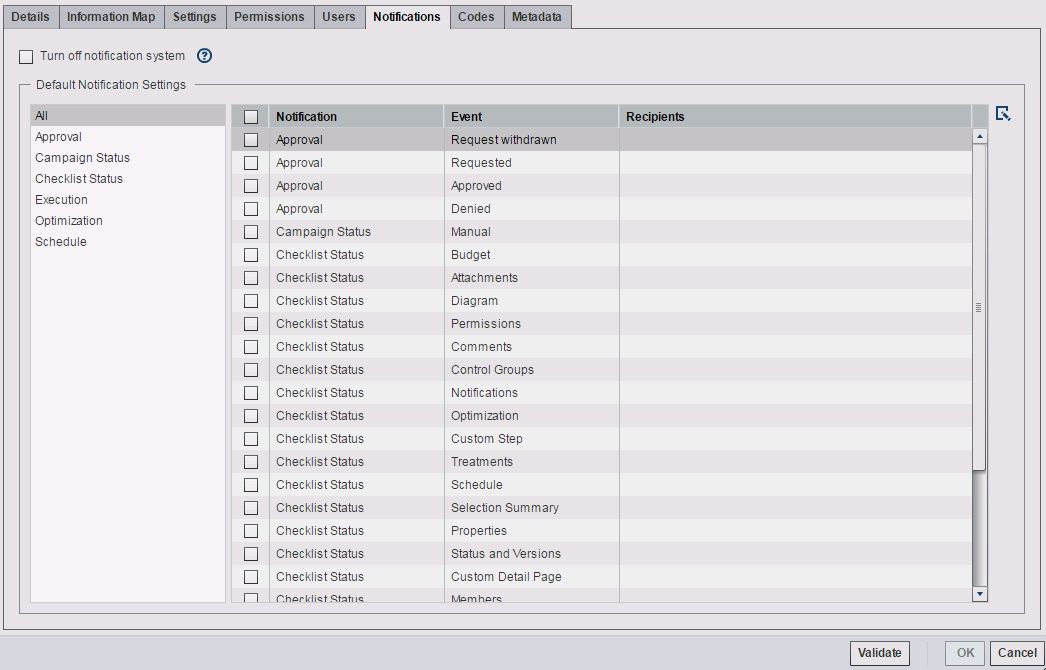
Task: Toggle the select-all checkbox in the table header
Action: click(251, 116)
